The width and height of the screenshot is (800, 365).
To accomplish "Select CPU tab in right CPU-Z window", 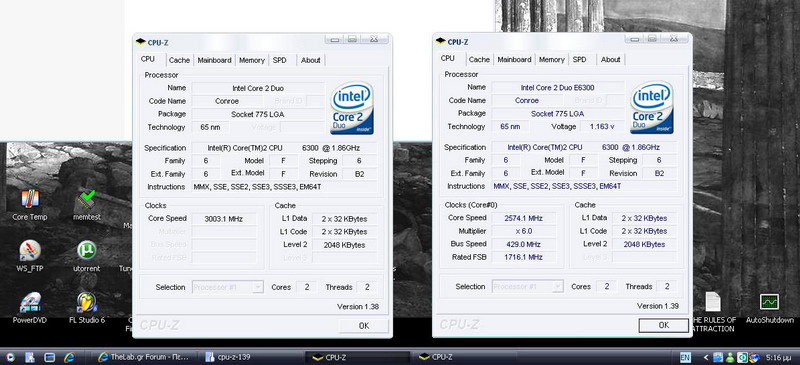I will pos(447,59).
